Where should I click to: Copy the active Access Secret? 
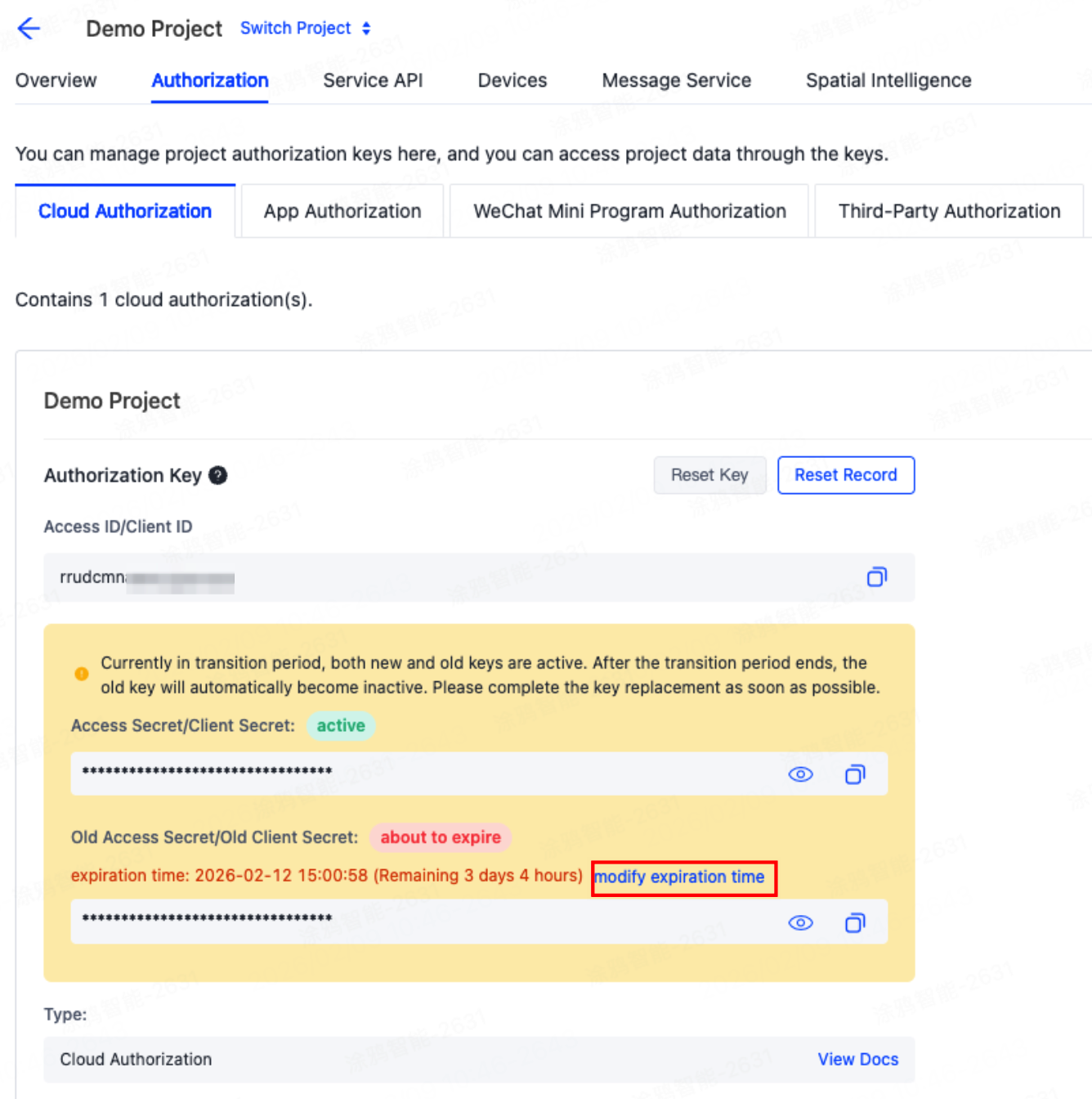pyautogui.click(x=855, y=774)
